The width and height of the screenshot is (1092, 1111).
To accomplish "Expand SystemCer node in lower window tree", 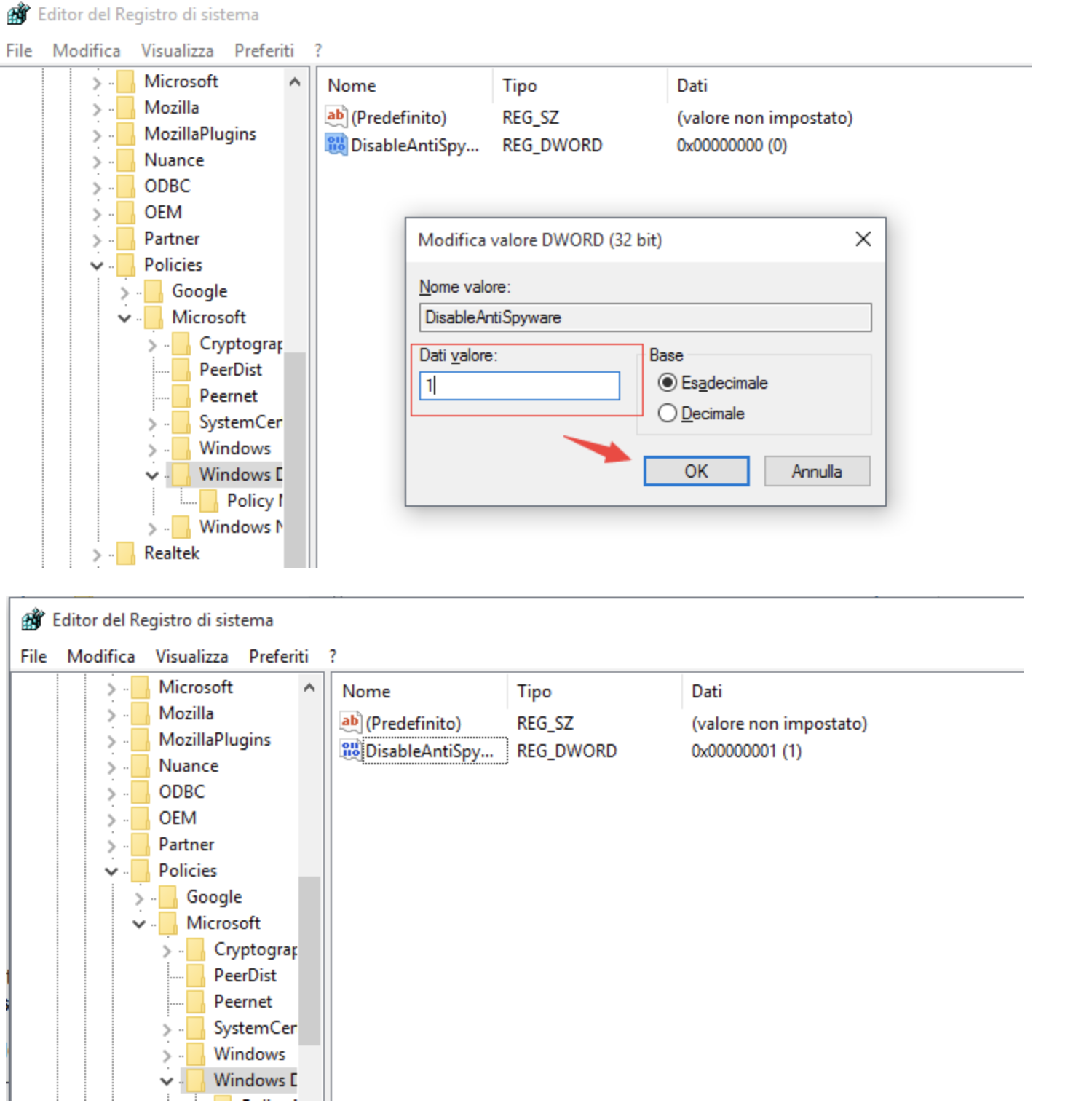I will [x=167, y=1029].
